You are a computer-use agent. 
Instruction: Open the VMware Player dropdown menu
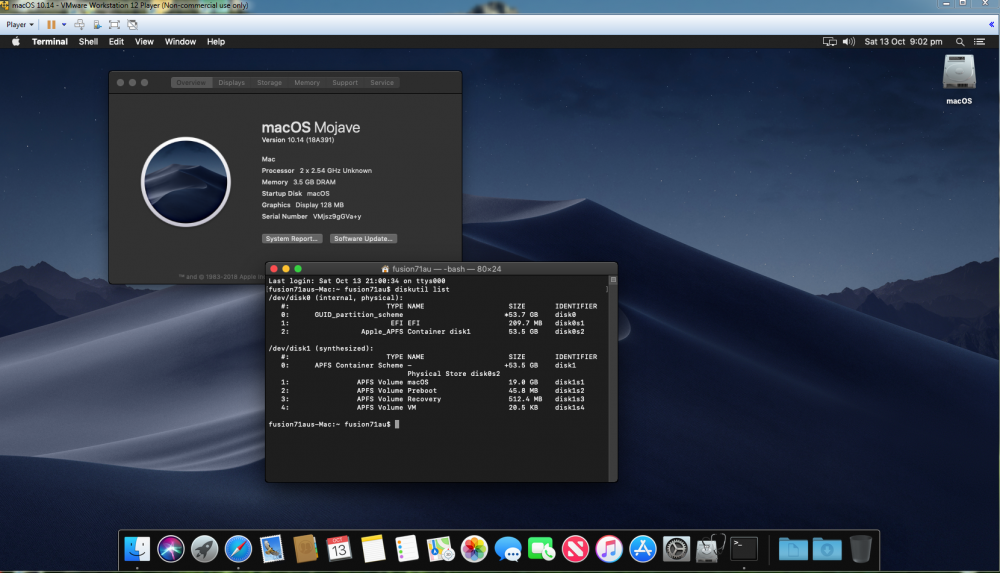pos(20,24)
